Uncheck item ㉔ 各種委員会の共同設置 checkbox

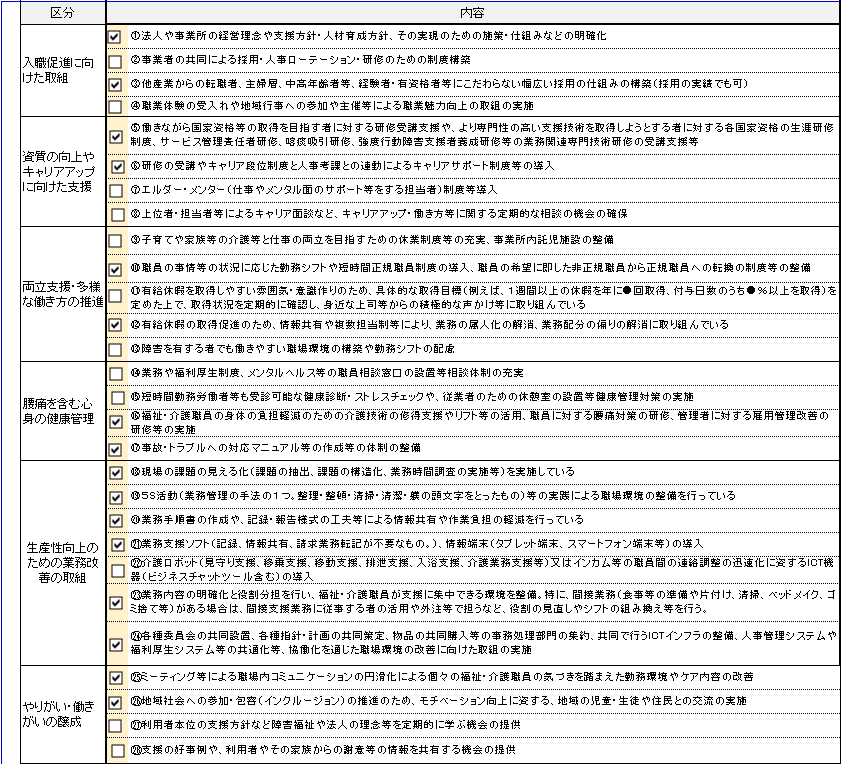[115, 644]
